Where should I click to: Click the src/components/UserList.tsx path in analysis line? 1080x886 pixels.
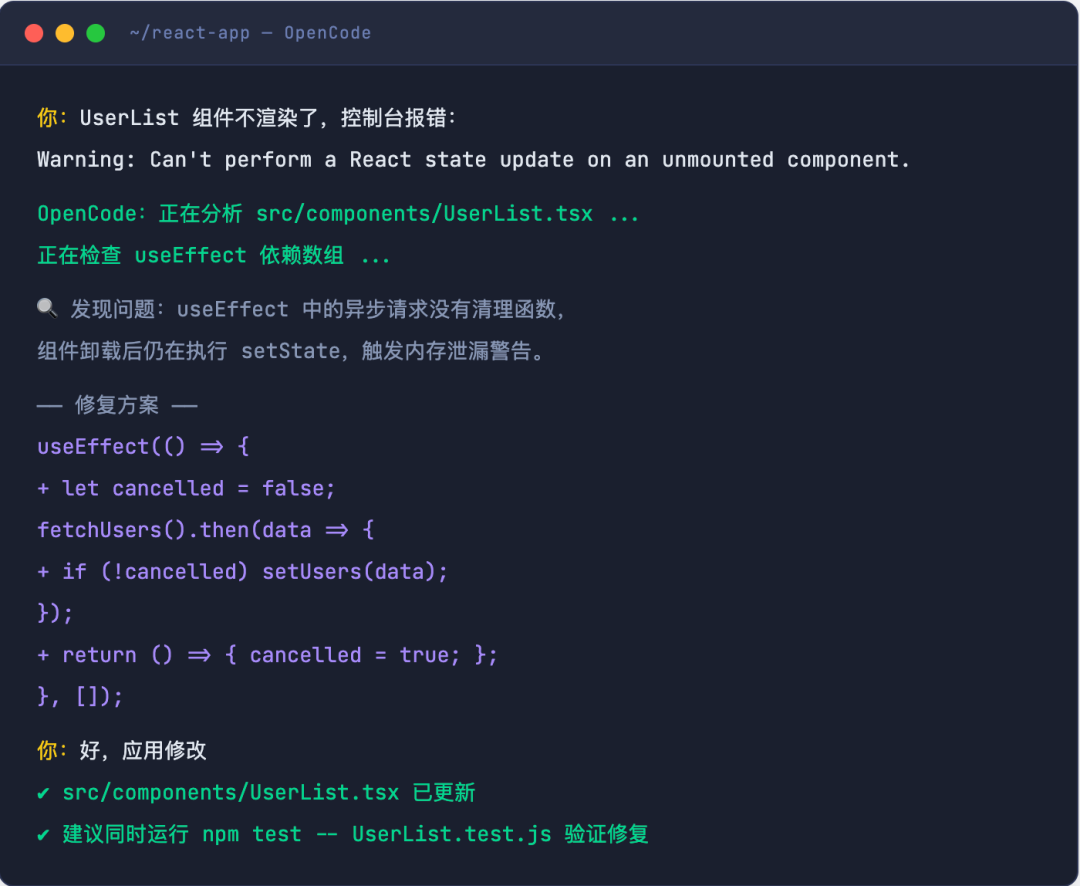click(x=424, y=214)
